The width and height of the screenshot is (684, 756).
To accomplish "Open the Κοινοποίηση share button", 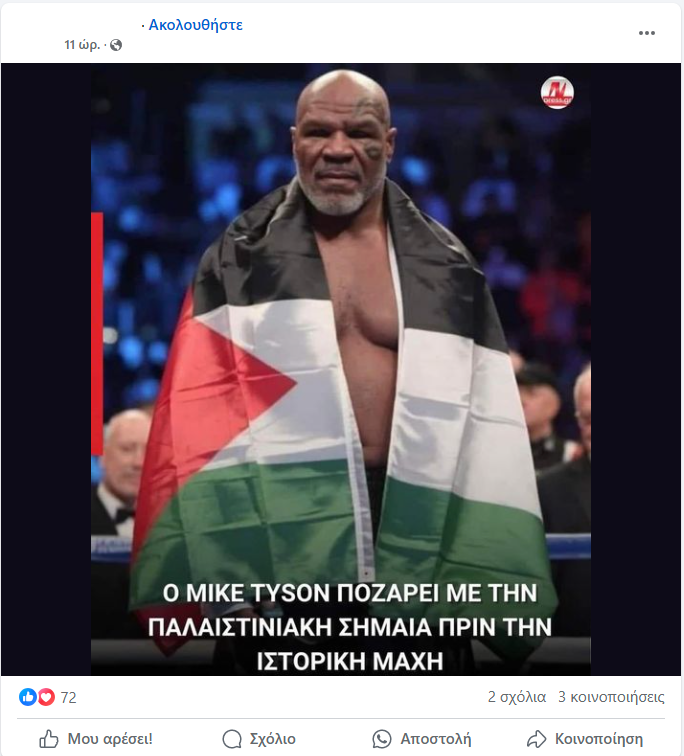I will 599,739.
